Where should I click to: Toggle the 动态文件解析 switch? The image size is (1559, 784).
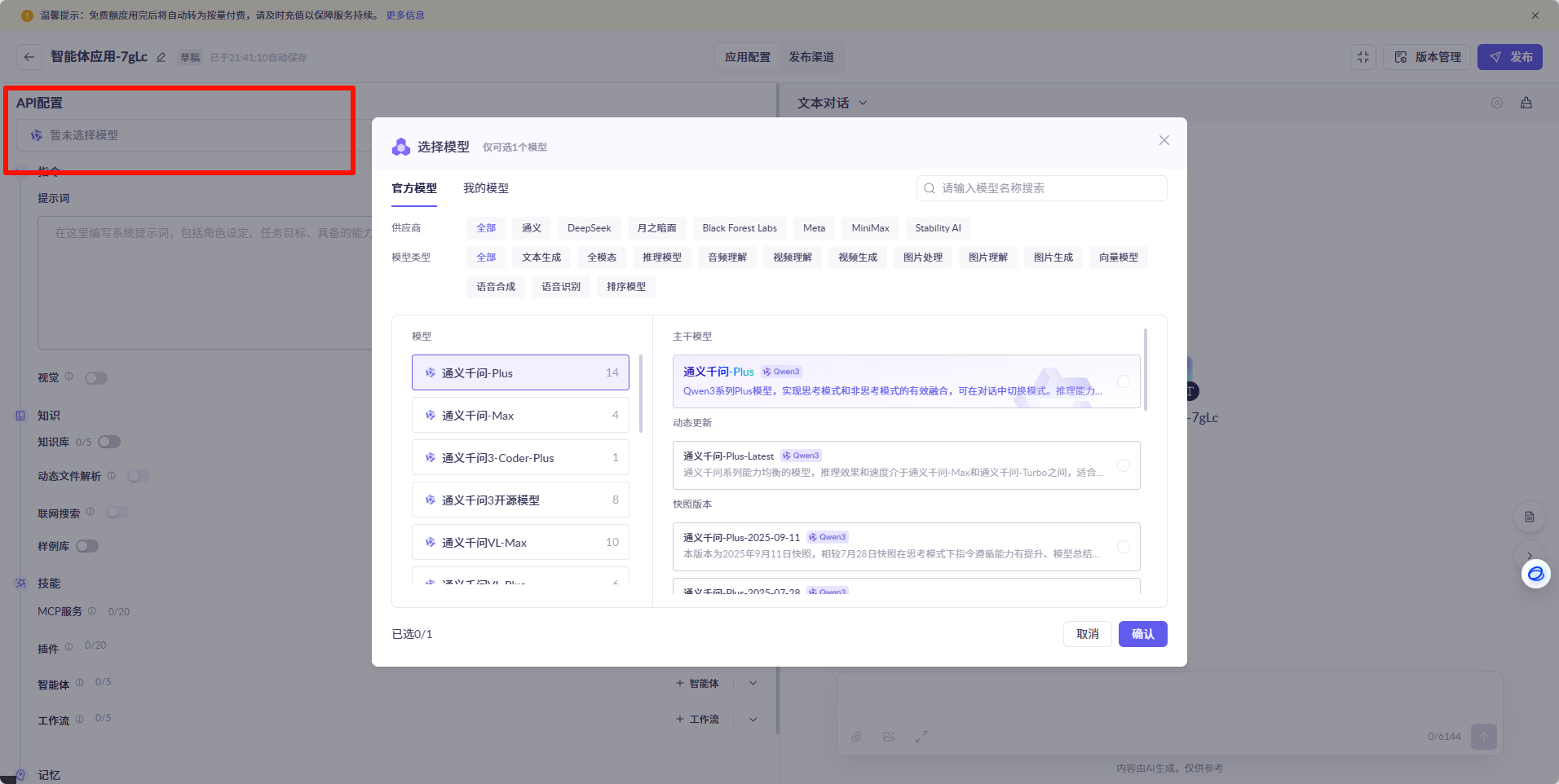click(138, 476)
